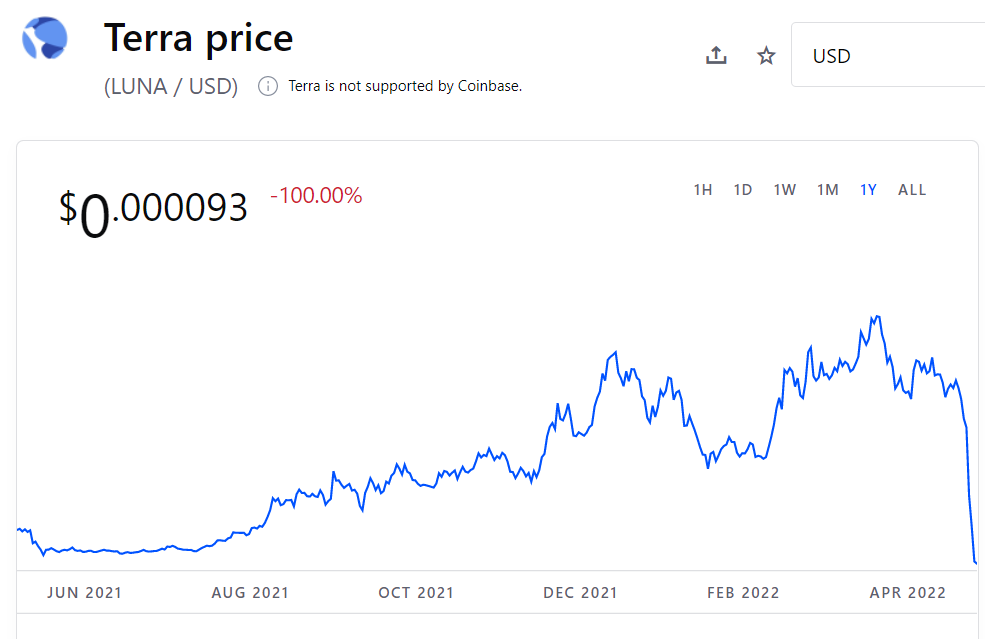The image size is (985, 639).
Task: Select the 1Y time range
Action: (x=868, y=190)
